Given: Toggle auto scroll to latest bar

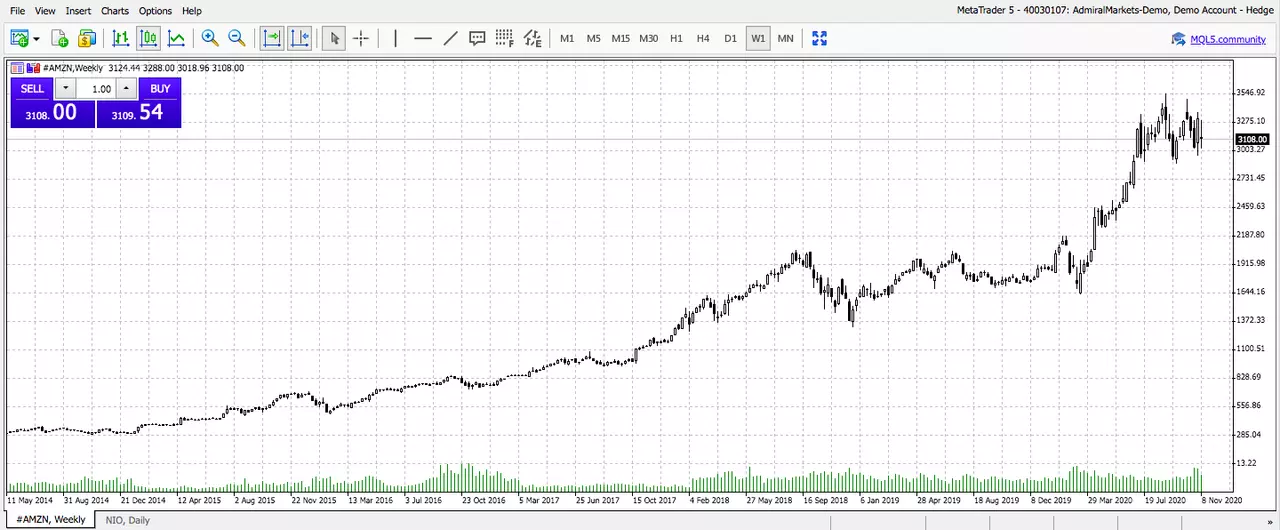Looking at the screenshot, I should click(x=272, y=38).
